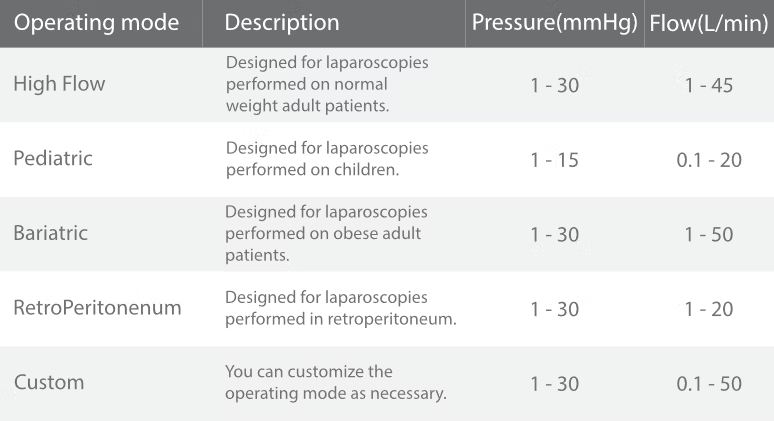Viewport: 774px width, 421px height.
Task: Pick the RetroPeritonenum operating mode
Action: click(98, 308)
